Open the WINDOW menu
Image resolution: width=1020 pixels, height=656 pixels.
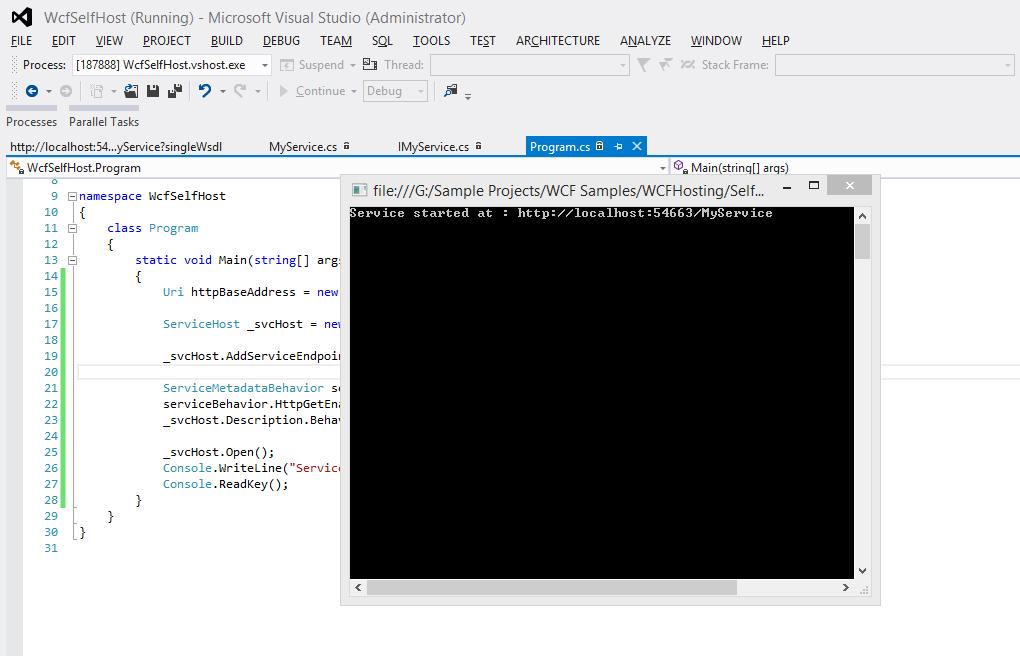coord(716,40)
